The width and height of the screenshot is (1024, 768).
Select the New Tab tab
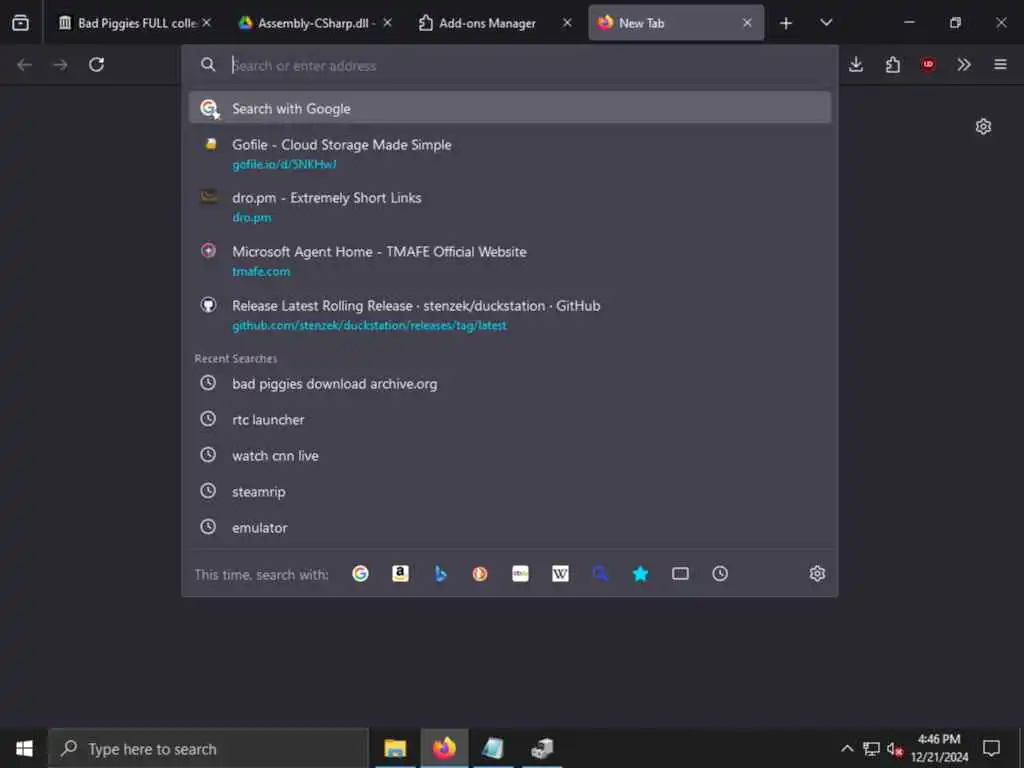[676, 23]
